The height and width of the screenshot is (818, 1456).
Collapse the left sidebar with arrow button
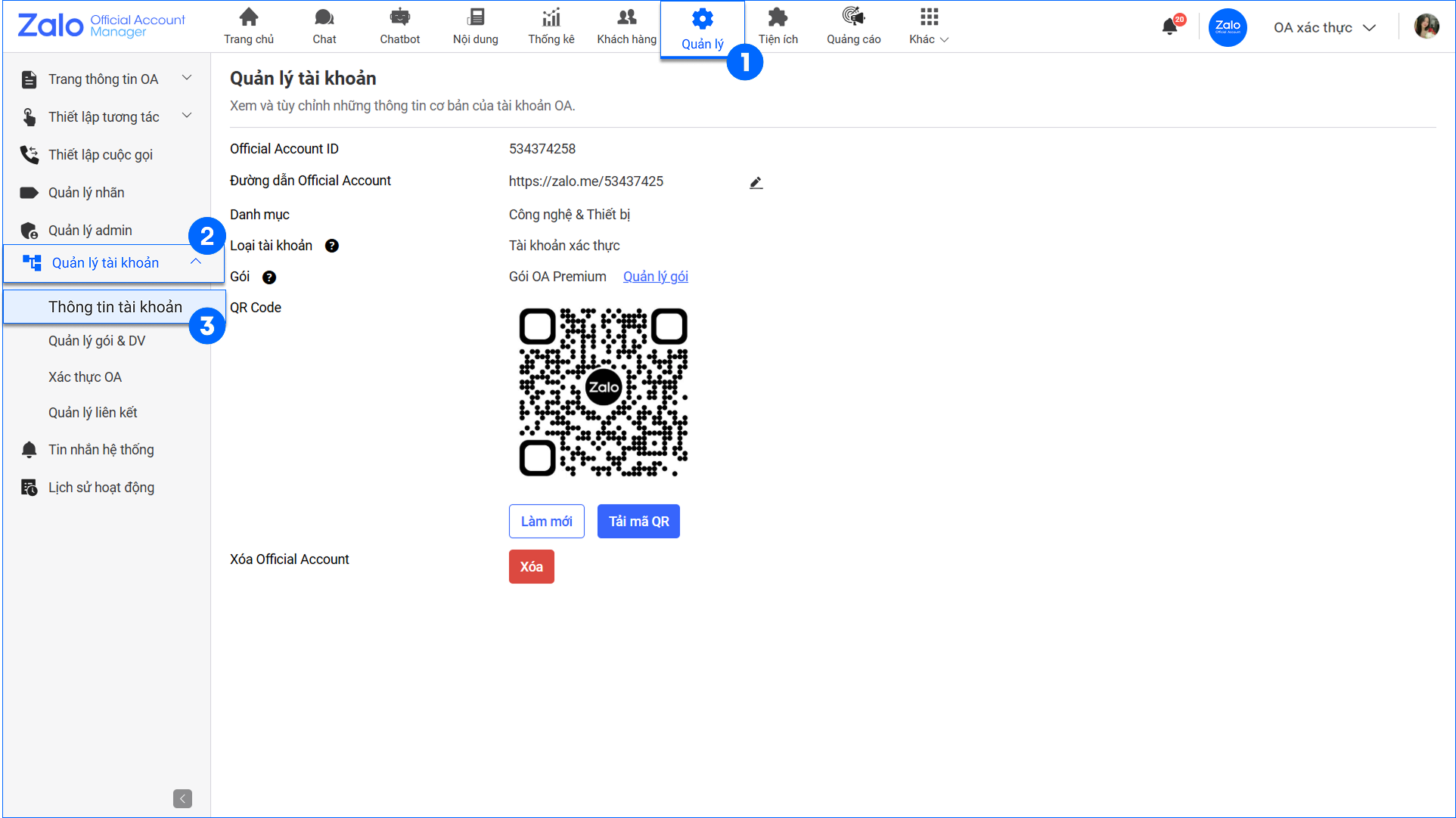[x=182, y=798]
